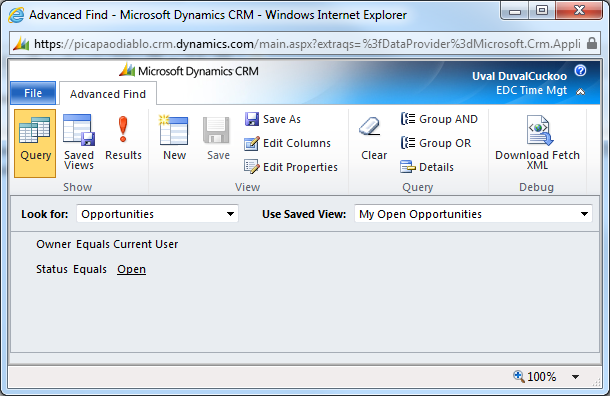The width and height of the screenshot is (610, 396).
Task: Click the Owner field in criteria
Action: tap(54, 244)
